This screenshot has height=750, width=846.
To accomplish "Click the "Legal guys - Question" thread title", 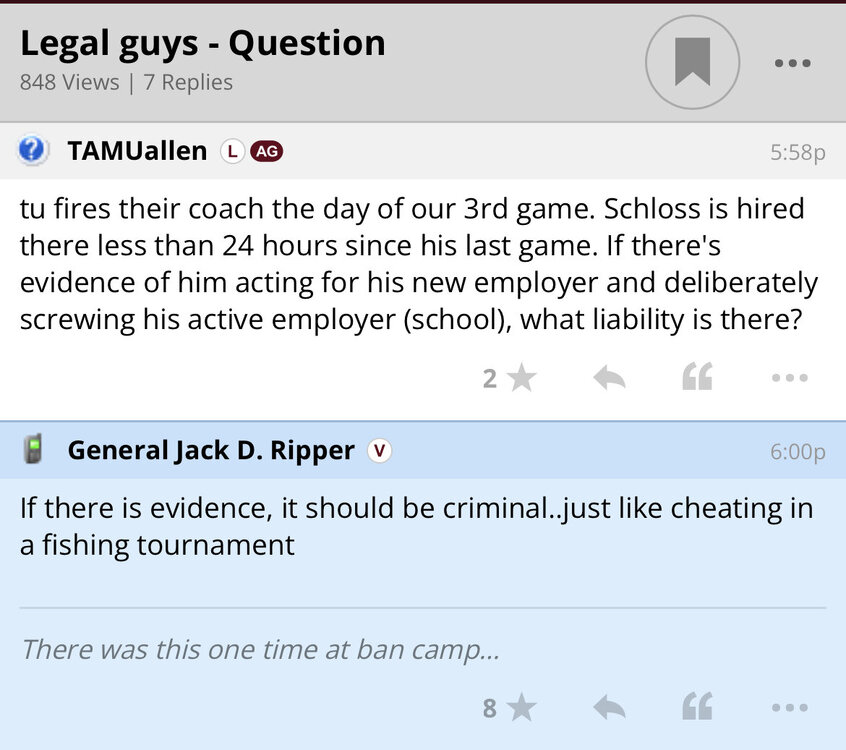I will [x=202, y=43].
